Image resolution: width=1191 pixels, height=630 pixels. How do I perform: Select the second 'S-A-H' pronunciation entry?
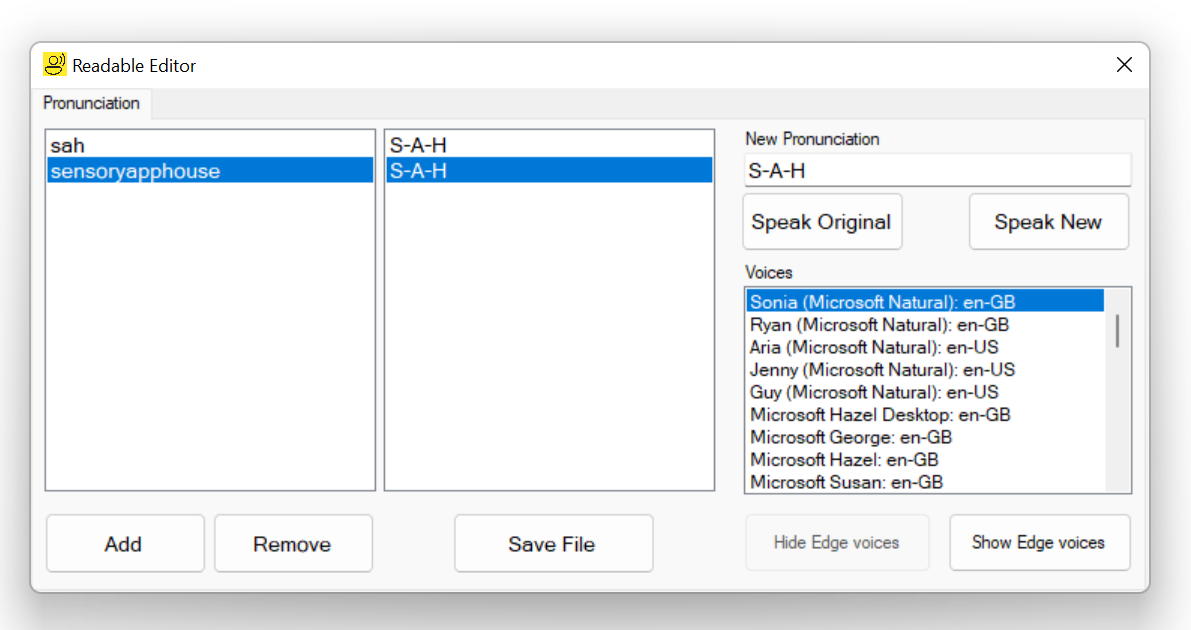click(419, 169)
